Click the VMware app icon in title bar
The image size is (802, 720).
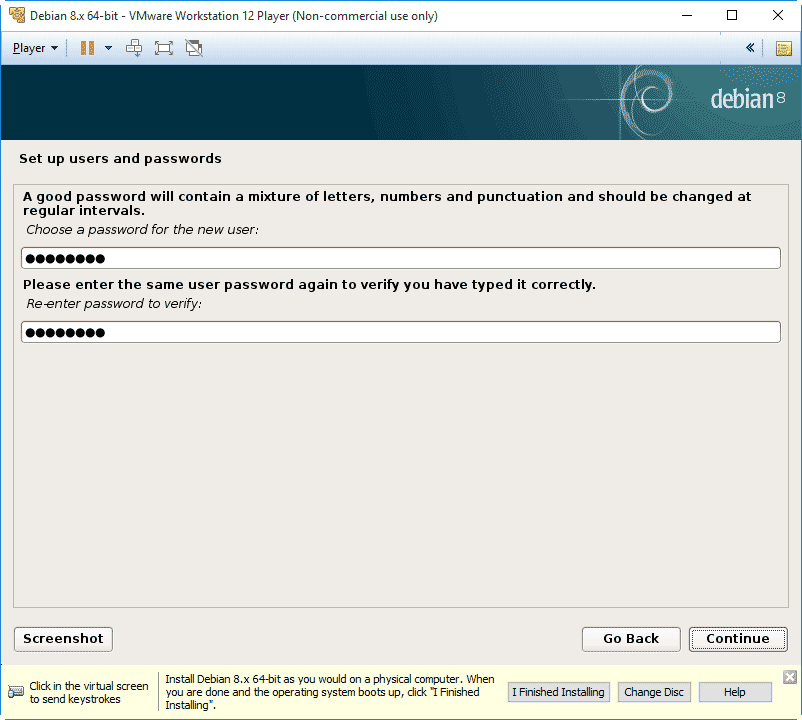[x=17, y=16]
